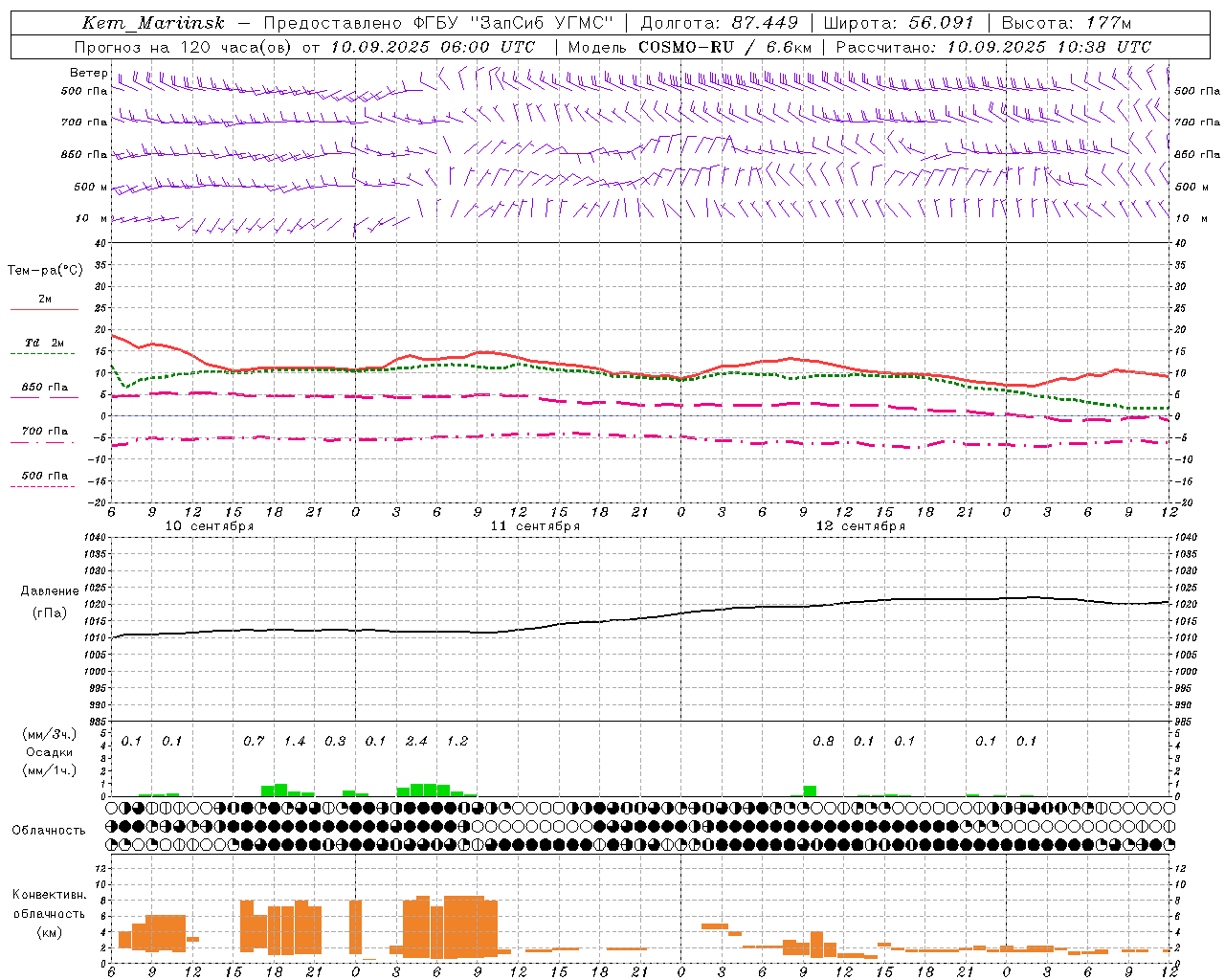The image size is (1225, 980).
Task: Select the 850 гПа temperature legend entry
Action: (x=45, y=388)
